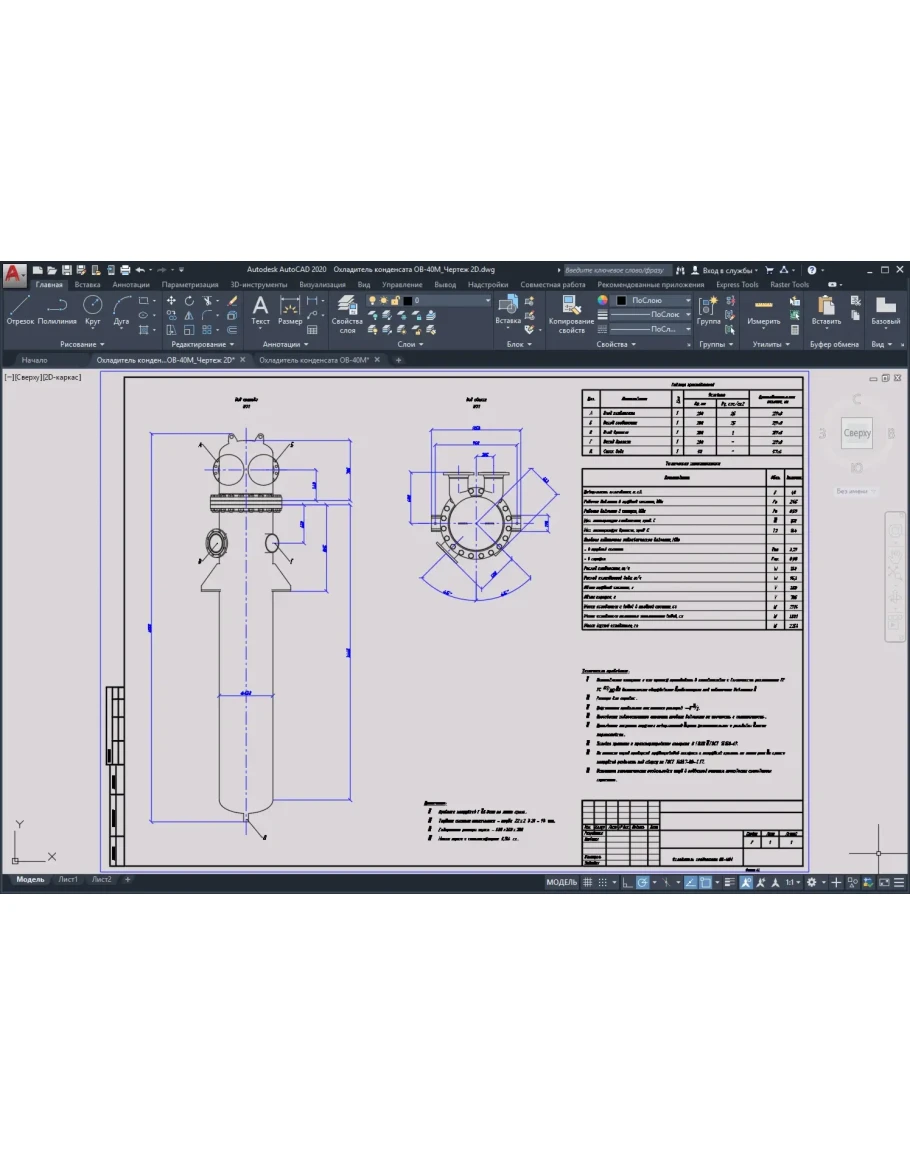Toggle ortho mode in status bar
This screenshot has width=910, height=1155.
tap(624, 882)
